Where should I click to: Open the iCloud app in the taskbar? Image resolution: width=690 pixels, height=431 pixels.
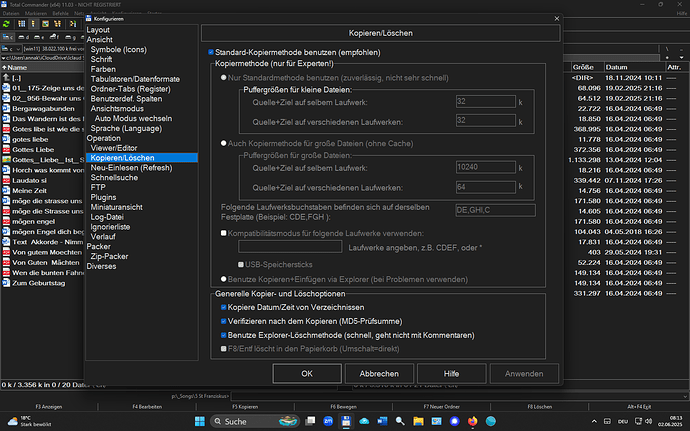[x=364, y=421]
